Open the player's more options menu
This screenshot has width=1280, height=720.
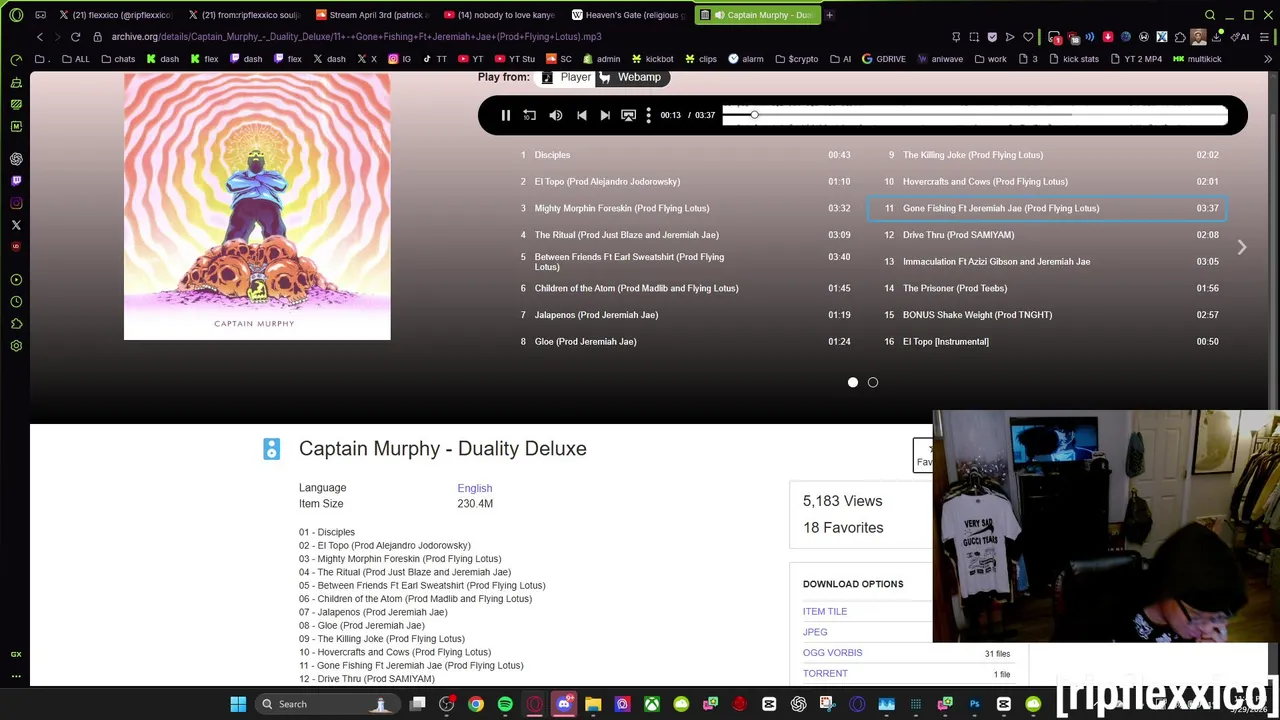coord(648,115)
